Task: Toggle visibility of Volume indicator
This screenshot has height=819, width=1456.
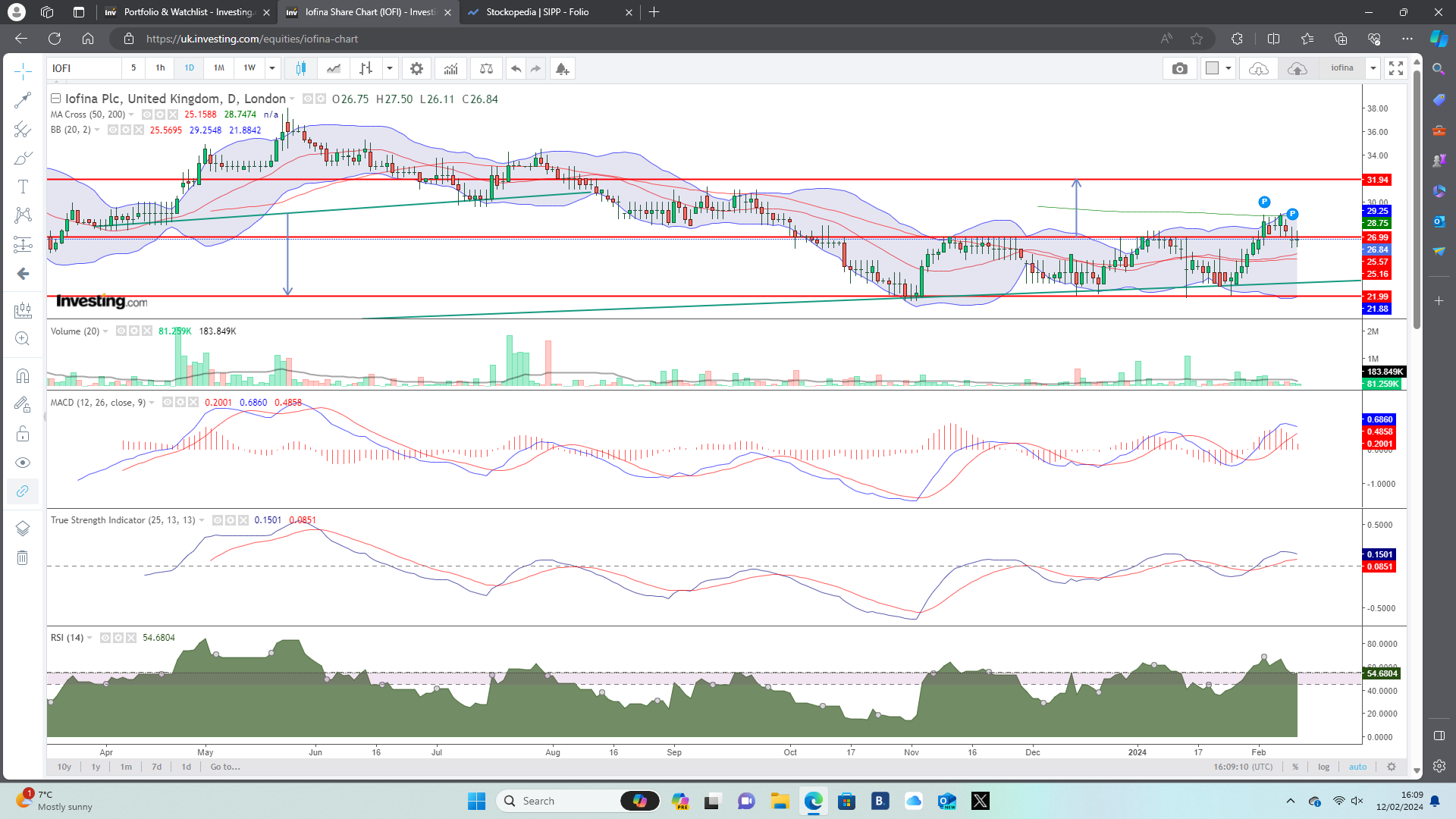Action: click(x=121, y=331)
